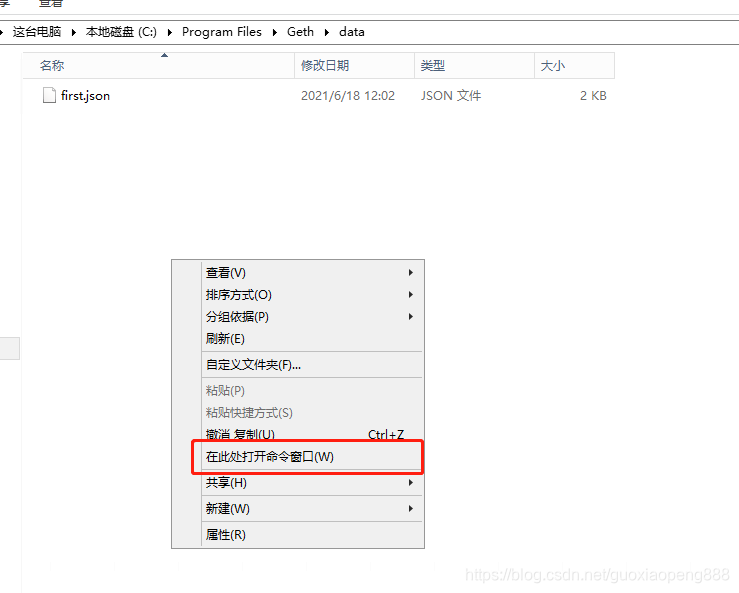Viewport: 739px width, 593px height.
Task: Expand arrow after 本地磁盘 (C:) breadcrumb
Action: [x=170, y=32]
